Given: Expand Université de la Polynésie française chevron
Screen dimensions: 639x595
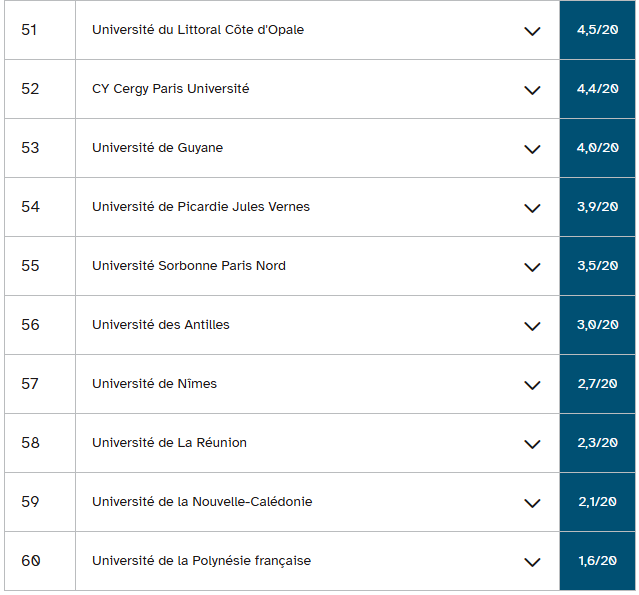Looking at the screenshot, I should [532, 562].
